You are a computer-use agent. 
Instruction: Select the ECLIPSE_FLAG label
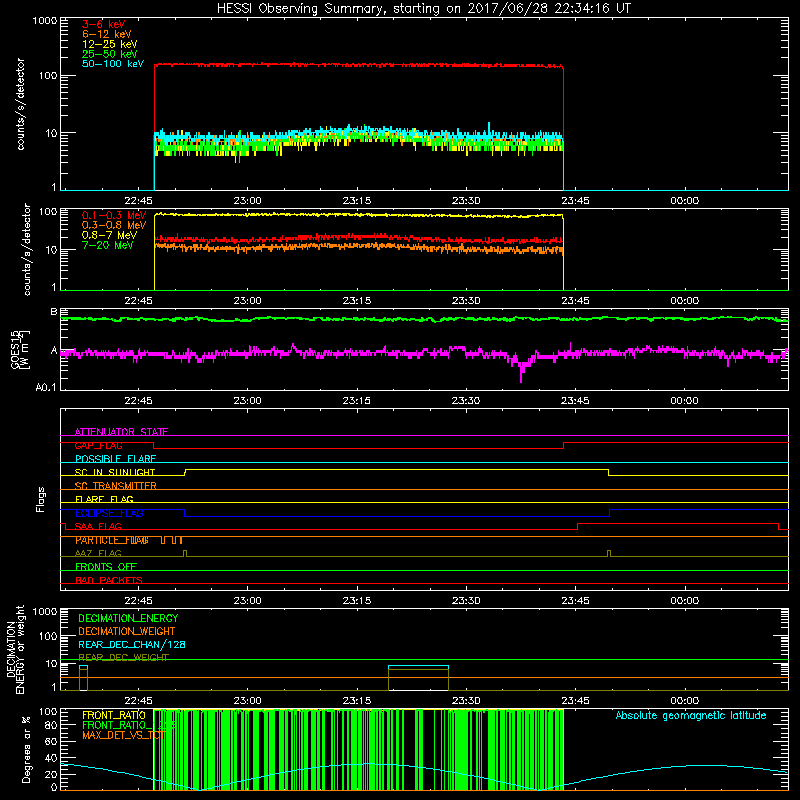[x=109, y=513]
